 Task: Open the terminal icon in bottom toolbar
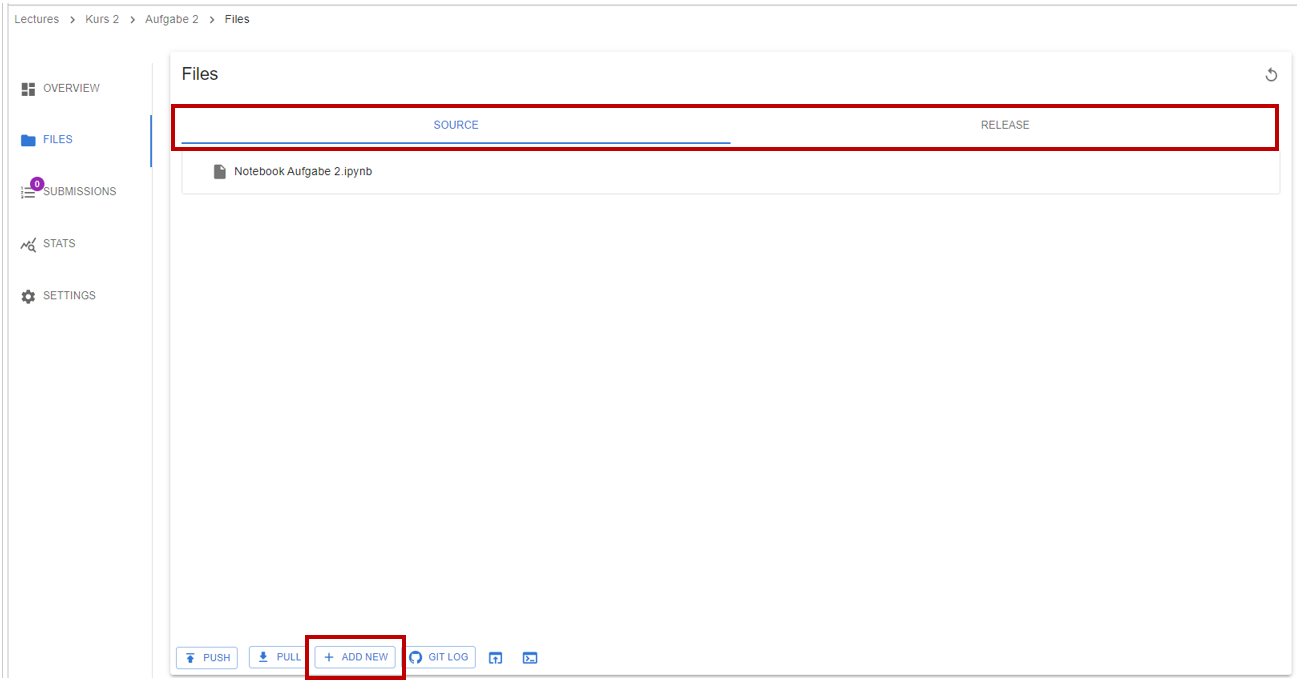pos(530,658)
